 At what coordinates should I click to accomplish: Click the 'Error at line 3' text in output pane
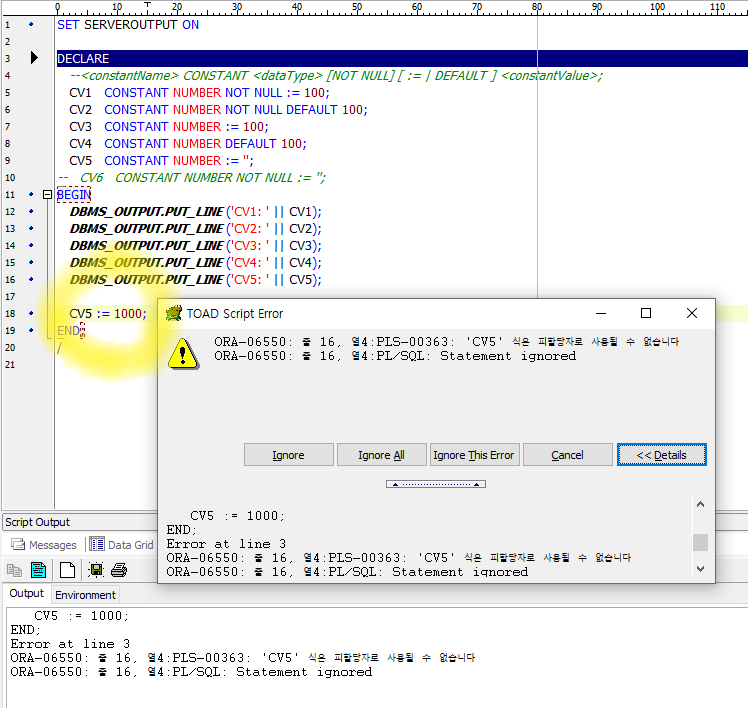click(x=70, y=644)
